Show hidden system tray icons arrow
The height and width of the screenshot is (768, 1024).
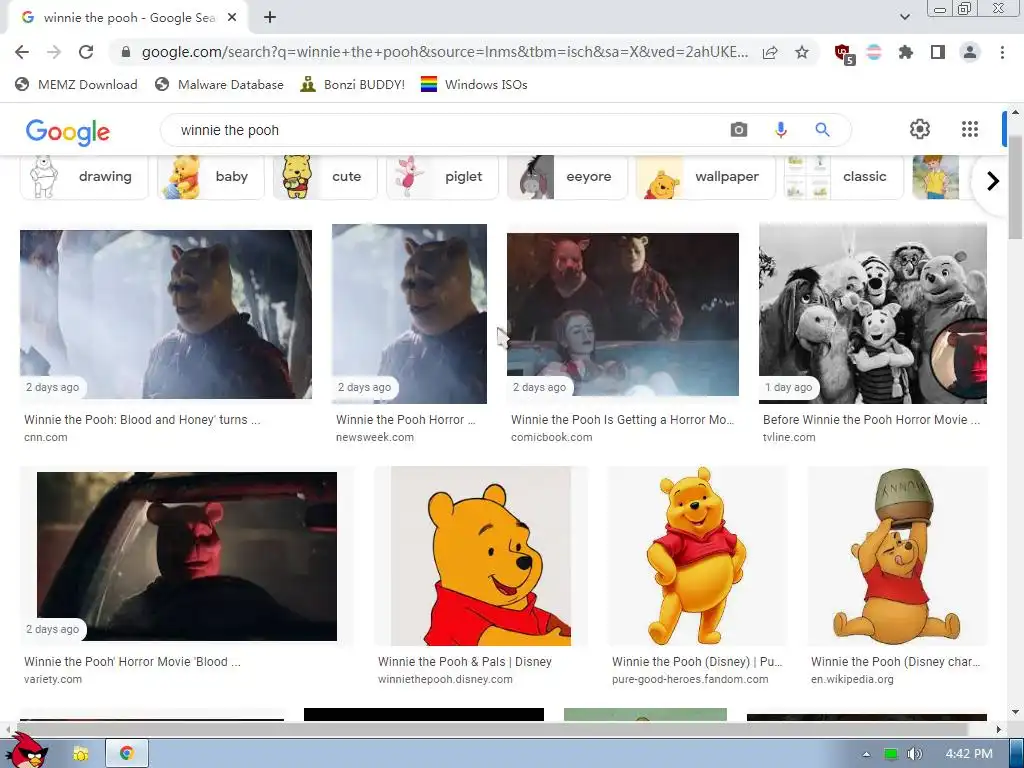tap(866, 754)
